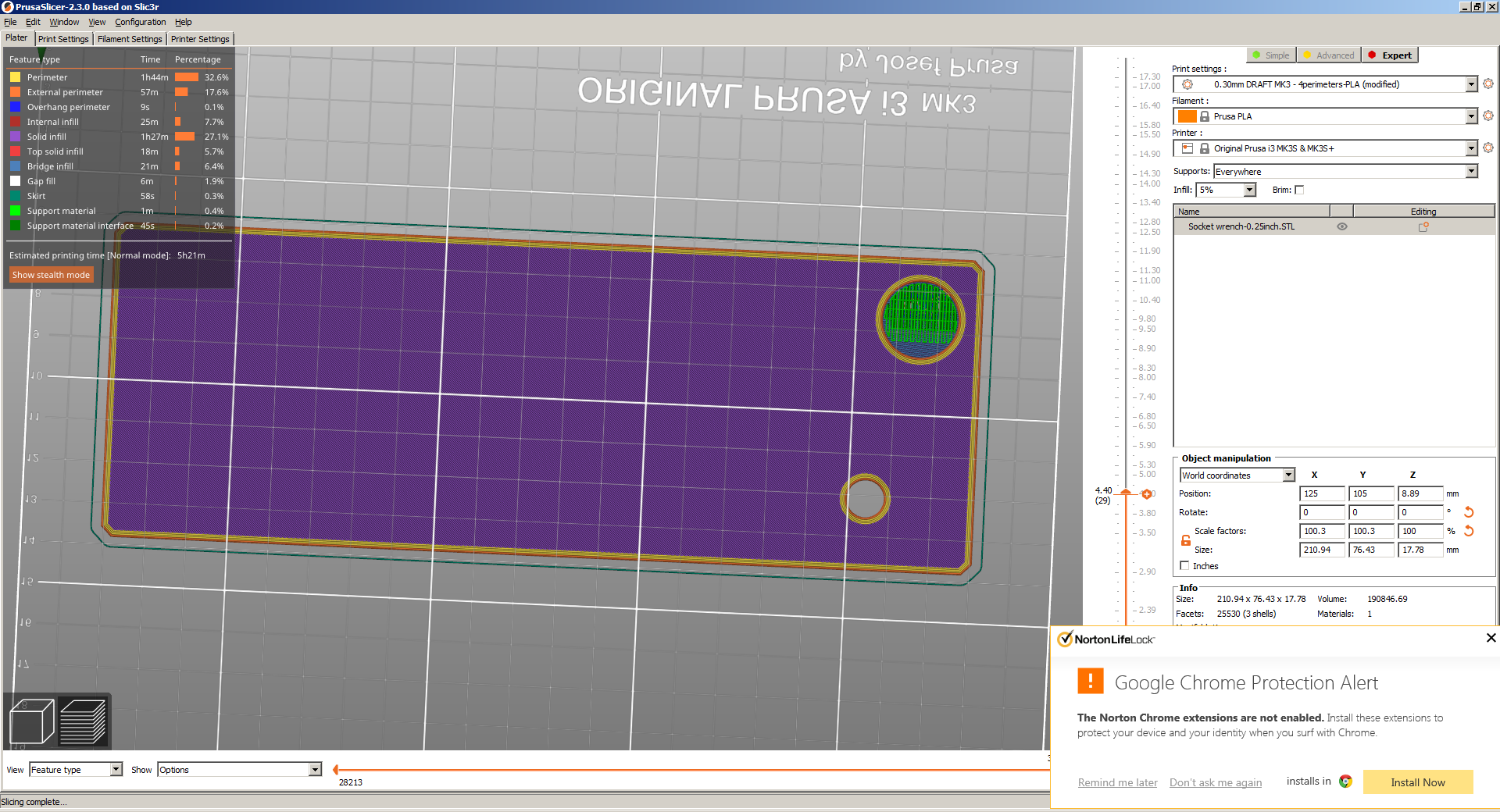Open the Printer preset dropdown
Screen dimensions: 1500x812
click(x=1472, y=148)
